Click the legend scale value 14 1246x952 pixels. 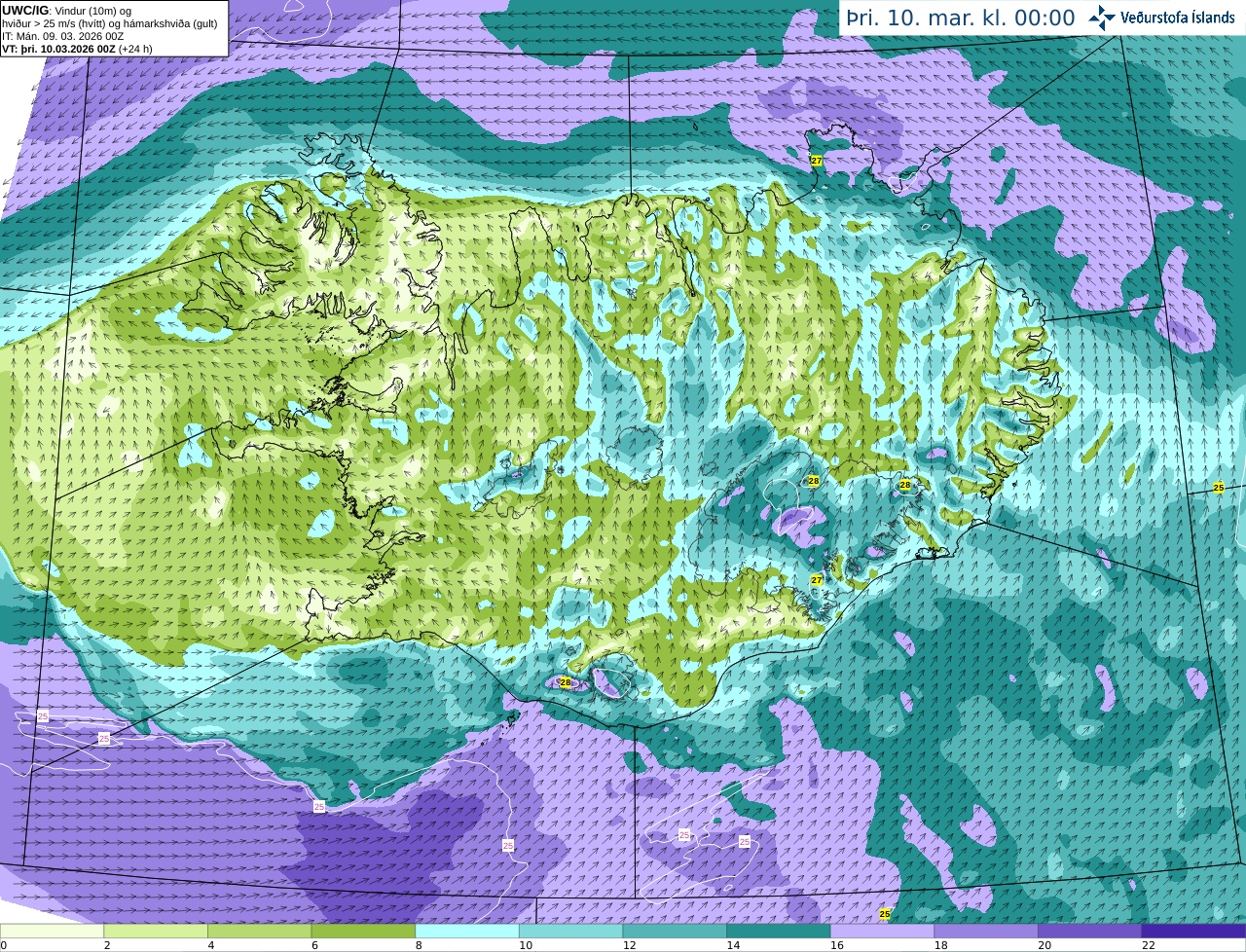click(733, 945)
